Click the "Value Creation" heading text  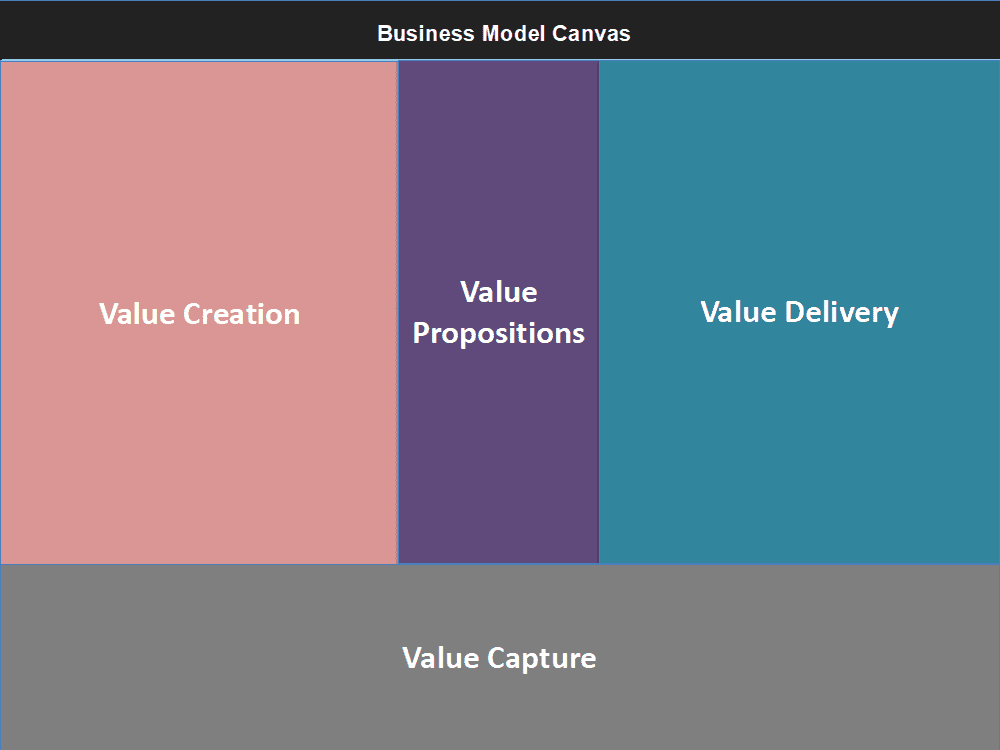tap(199, 314)
